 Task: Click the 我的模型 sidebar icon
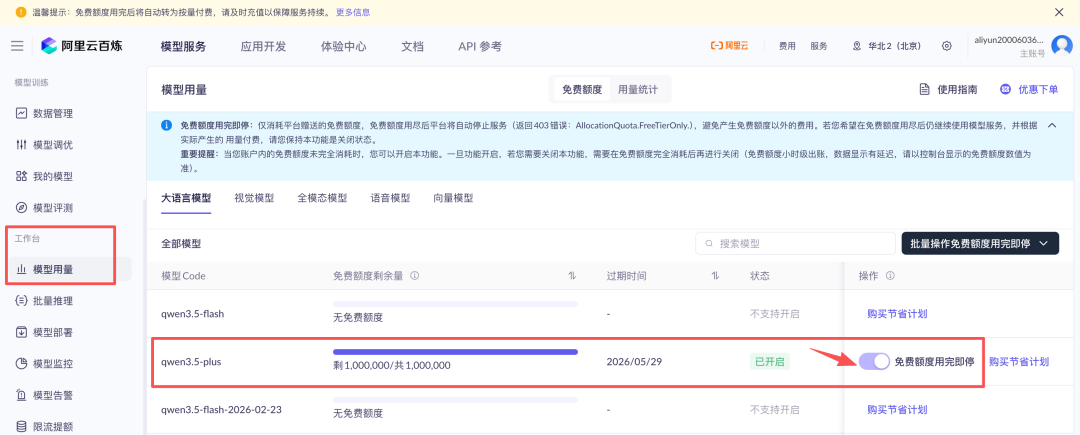21,176
